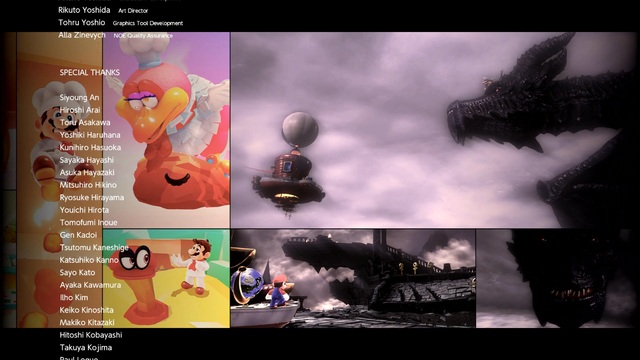Click the name Hitoshi Kobayashi
The image size is (640, 360).
pyautogui.click(x=91, y=335)
